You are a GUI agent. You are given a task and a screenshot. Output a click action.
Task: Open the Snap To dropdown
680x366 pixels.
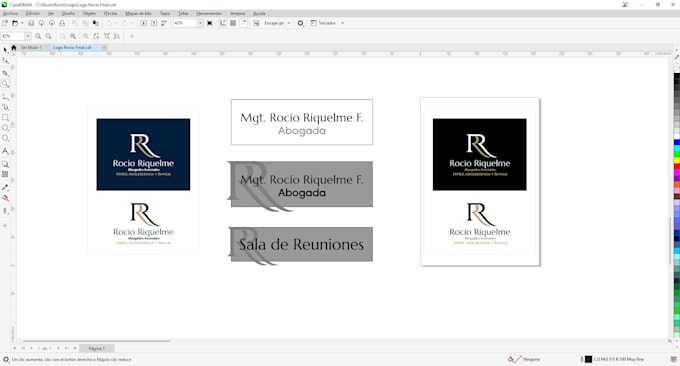pos(278,23)
